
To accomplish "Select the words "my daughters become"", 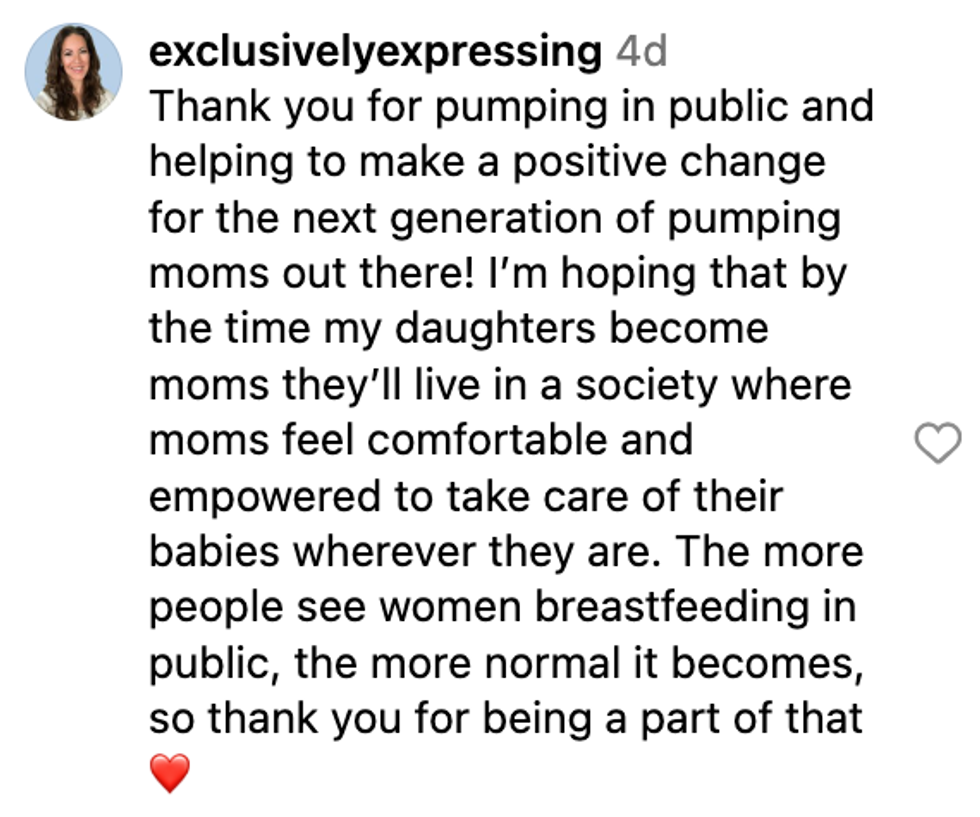I will [x=555, y=330].
